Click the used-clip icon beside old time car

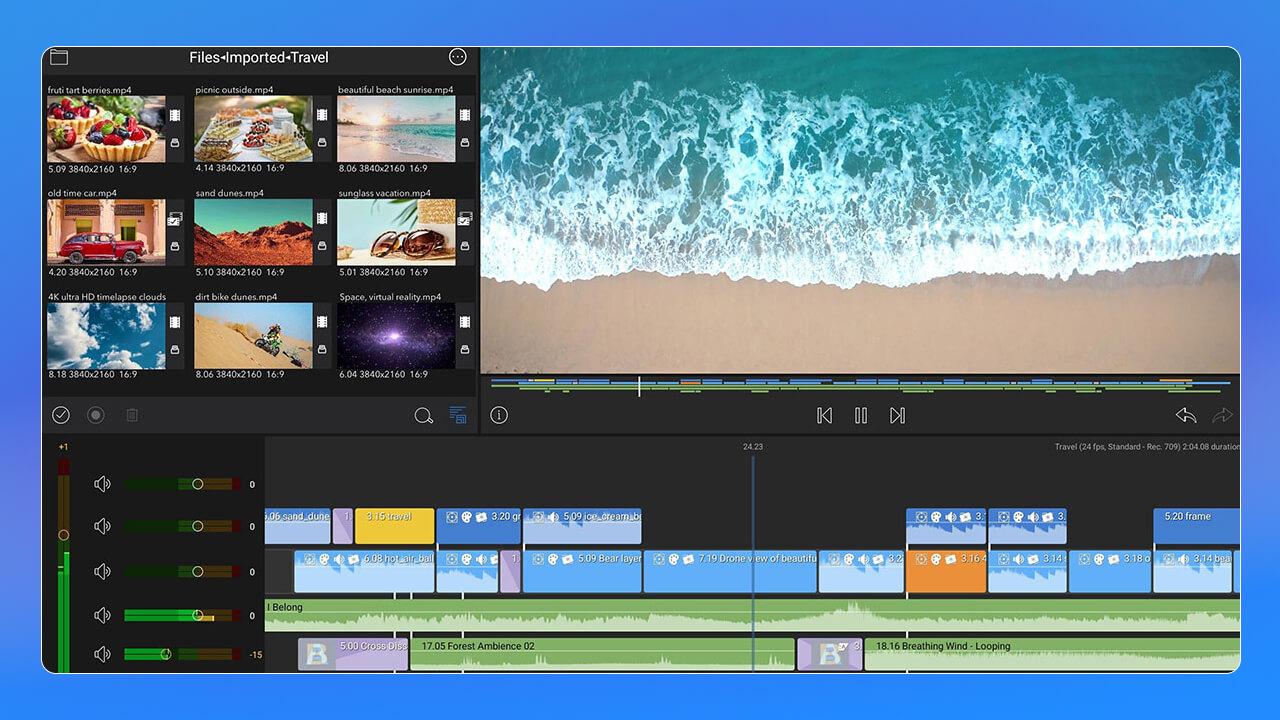[x=175, y=218]
